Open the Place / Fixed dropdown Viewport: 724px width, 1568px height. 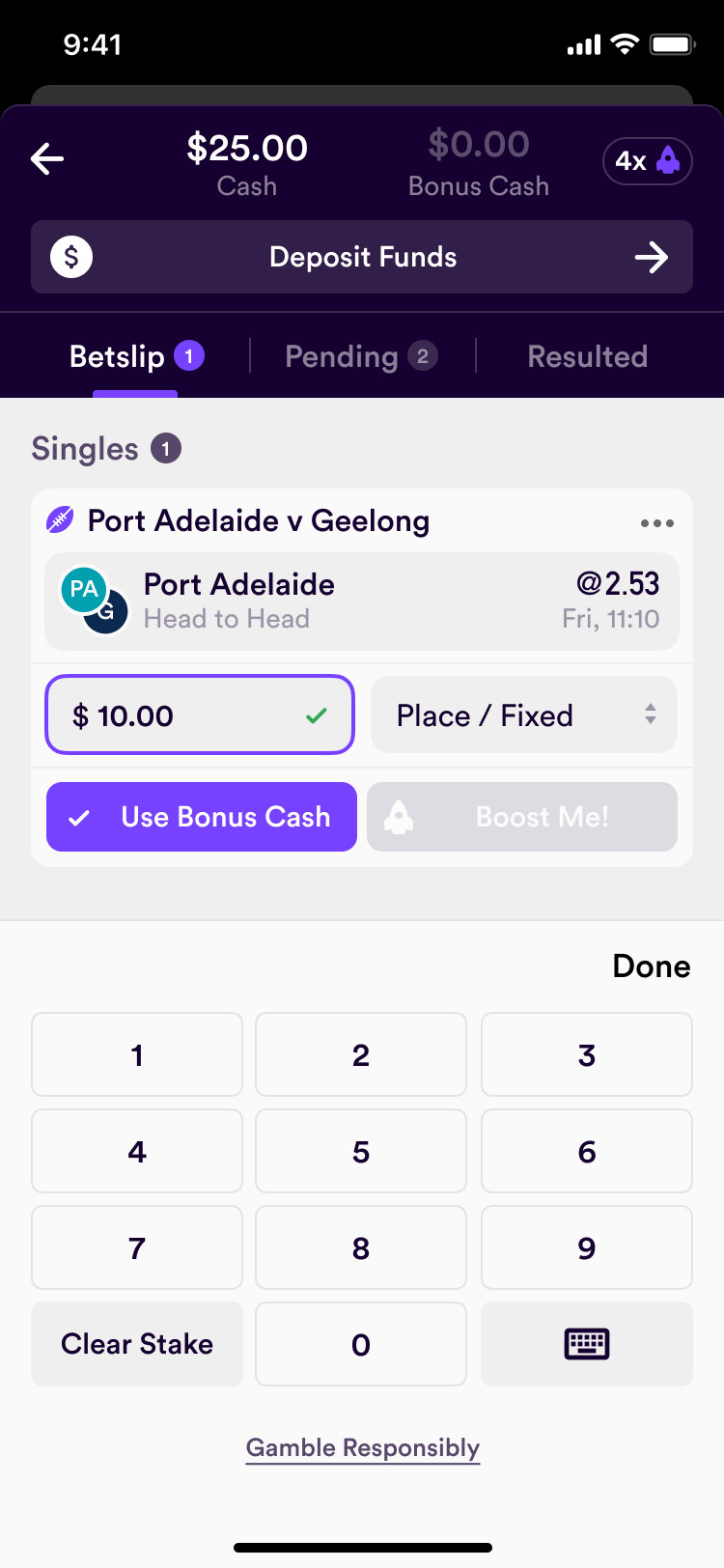click(524, 715)
